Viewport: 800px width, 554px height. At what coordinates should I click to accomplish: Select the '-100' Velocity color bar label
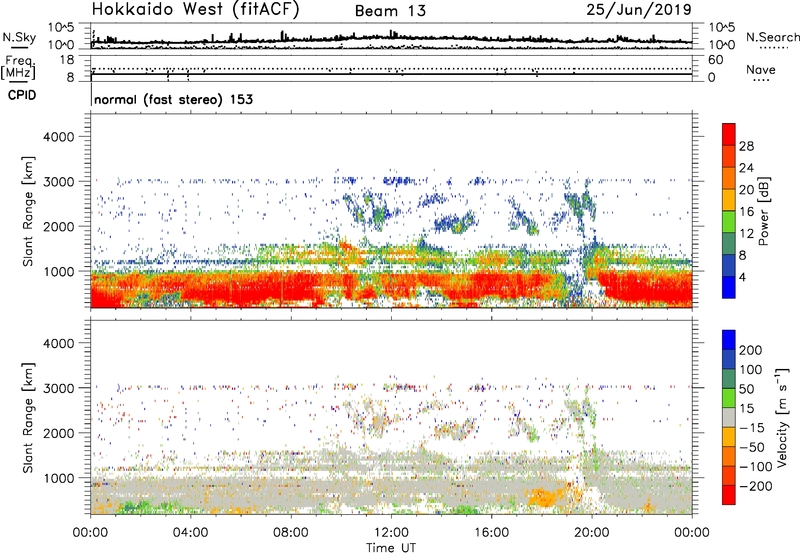pos(756,467)
